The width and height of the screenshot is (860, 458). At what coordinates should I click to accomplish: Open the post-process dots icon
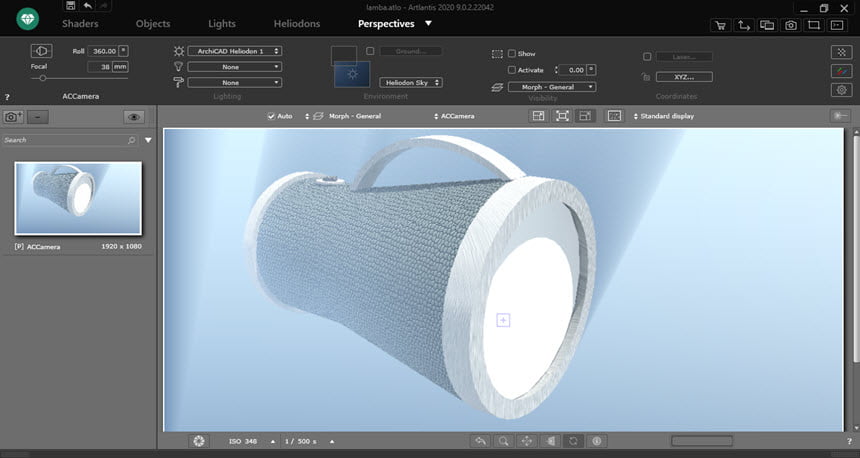[841, 52]
